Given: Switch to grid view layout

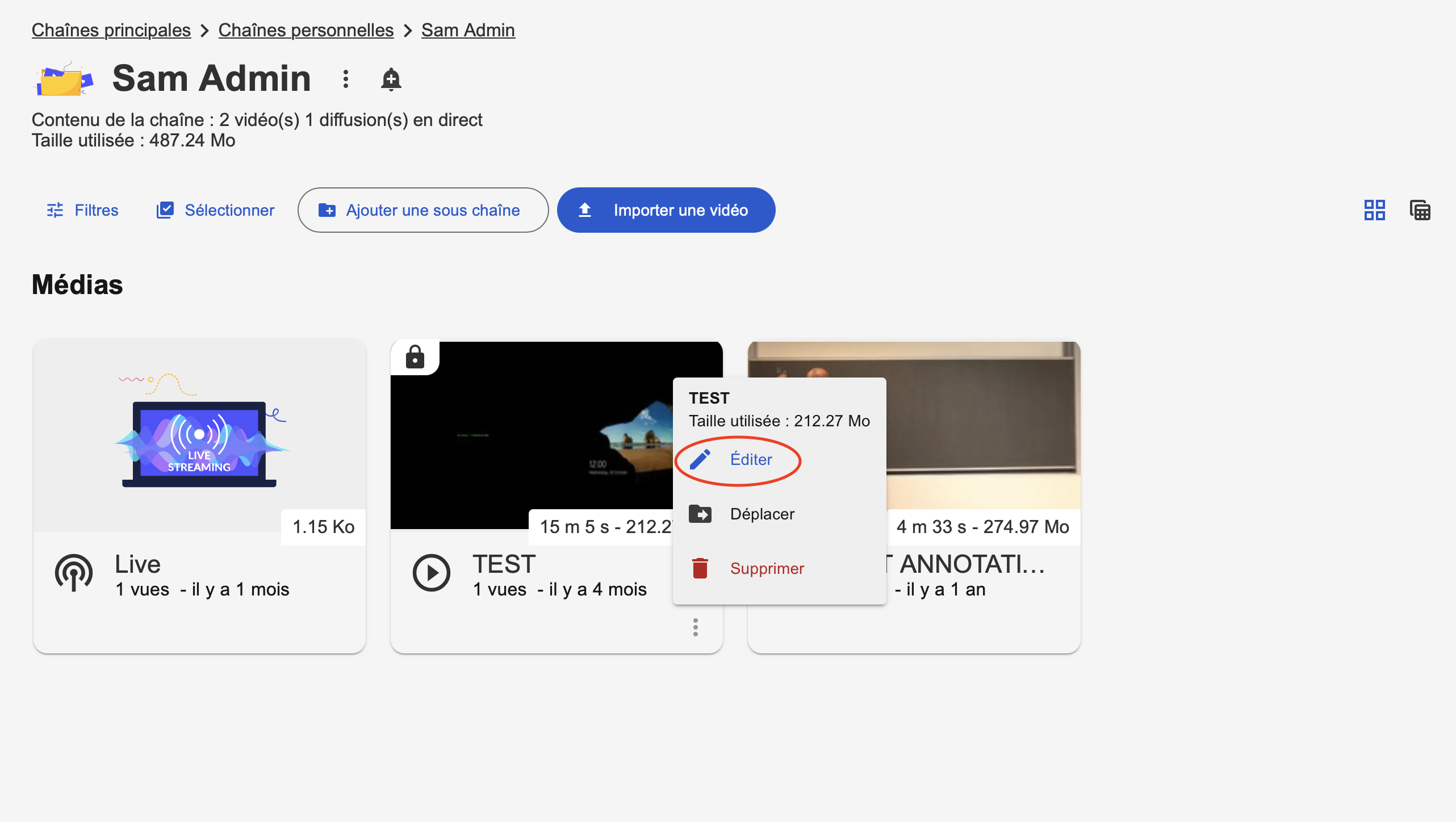Looking at the screenshot, I should [x=1374, y=210].
